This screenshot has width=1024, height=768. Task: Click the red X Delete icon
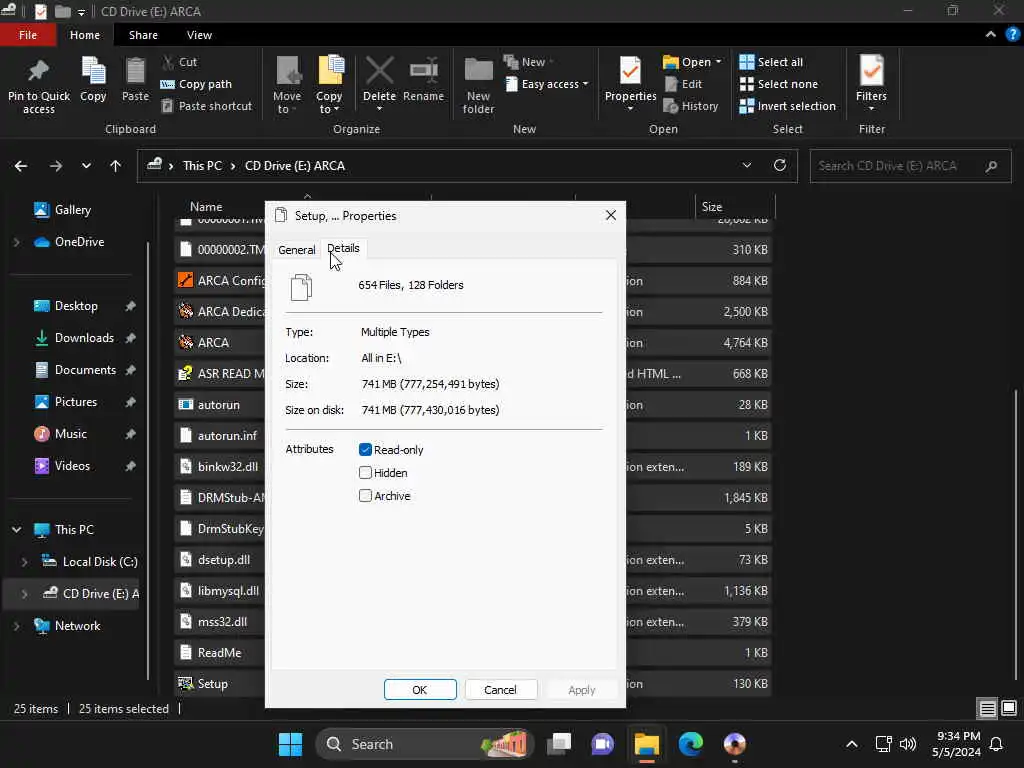coord(379,71)
